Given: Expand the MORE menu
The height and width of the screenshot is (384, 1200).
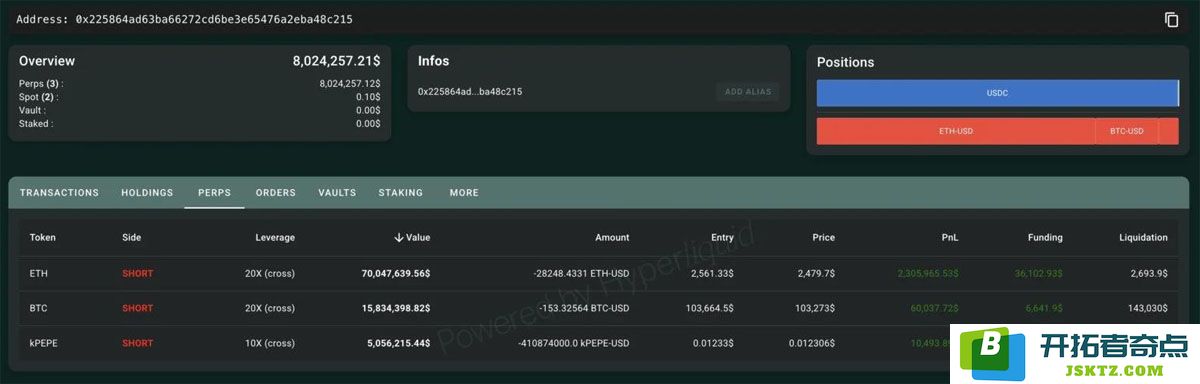Looking at the screenshot, I should (464, 193).
